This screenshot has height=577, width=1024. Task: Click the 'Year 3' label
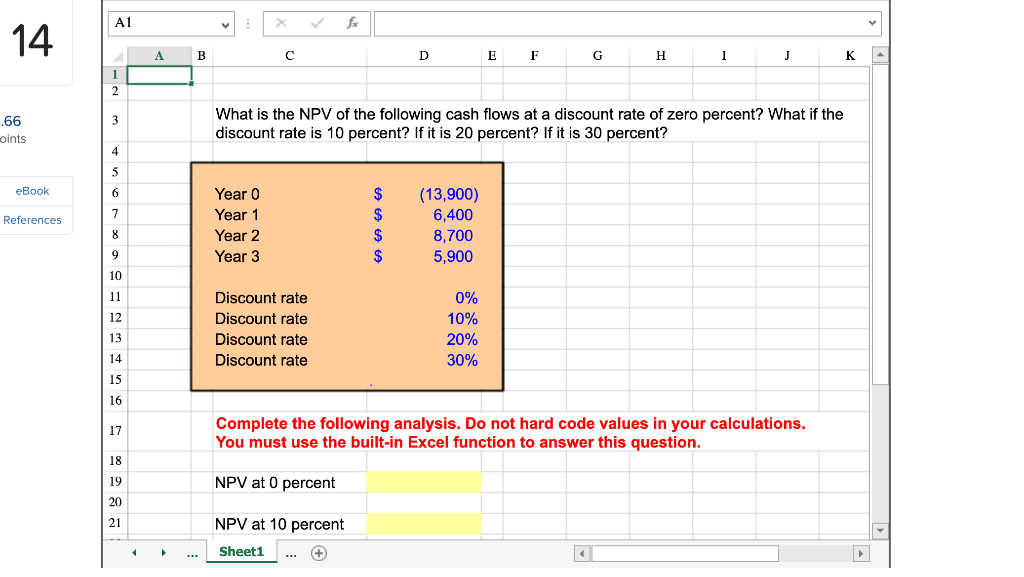click(x=237, y=257)
